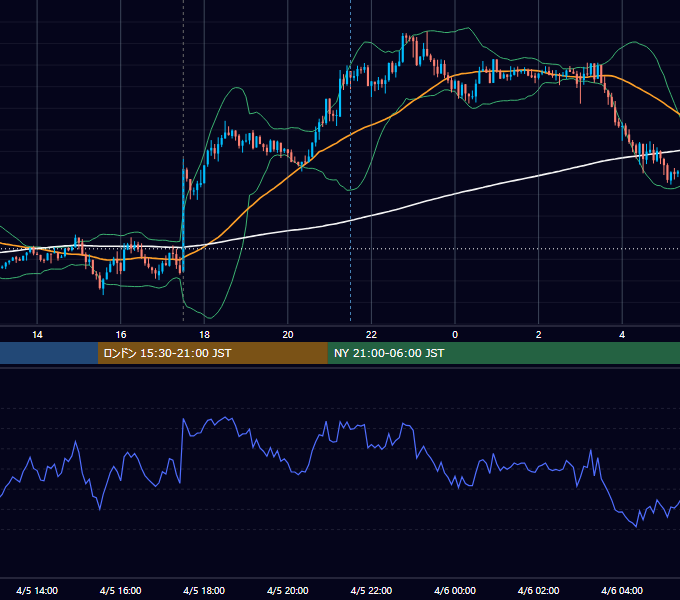
Task: Click the '0' hour label on the price chart axis
Action: 455,335
